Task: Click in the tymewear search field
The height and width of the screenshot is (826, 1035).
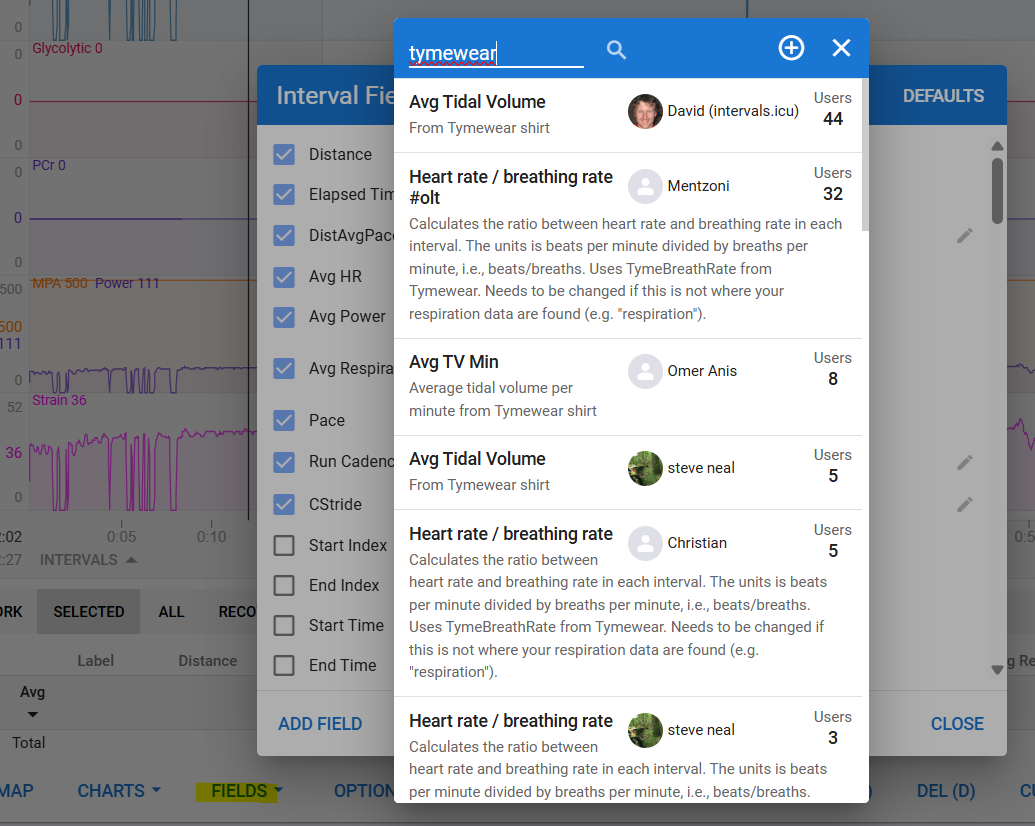Action: (x=495, y=53)
